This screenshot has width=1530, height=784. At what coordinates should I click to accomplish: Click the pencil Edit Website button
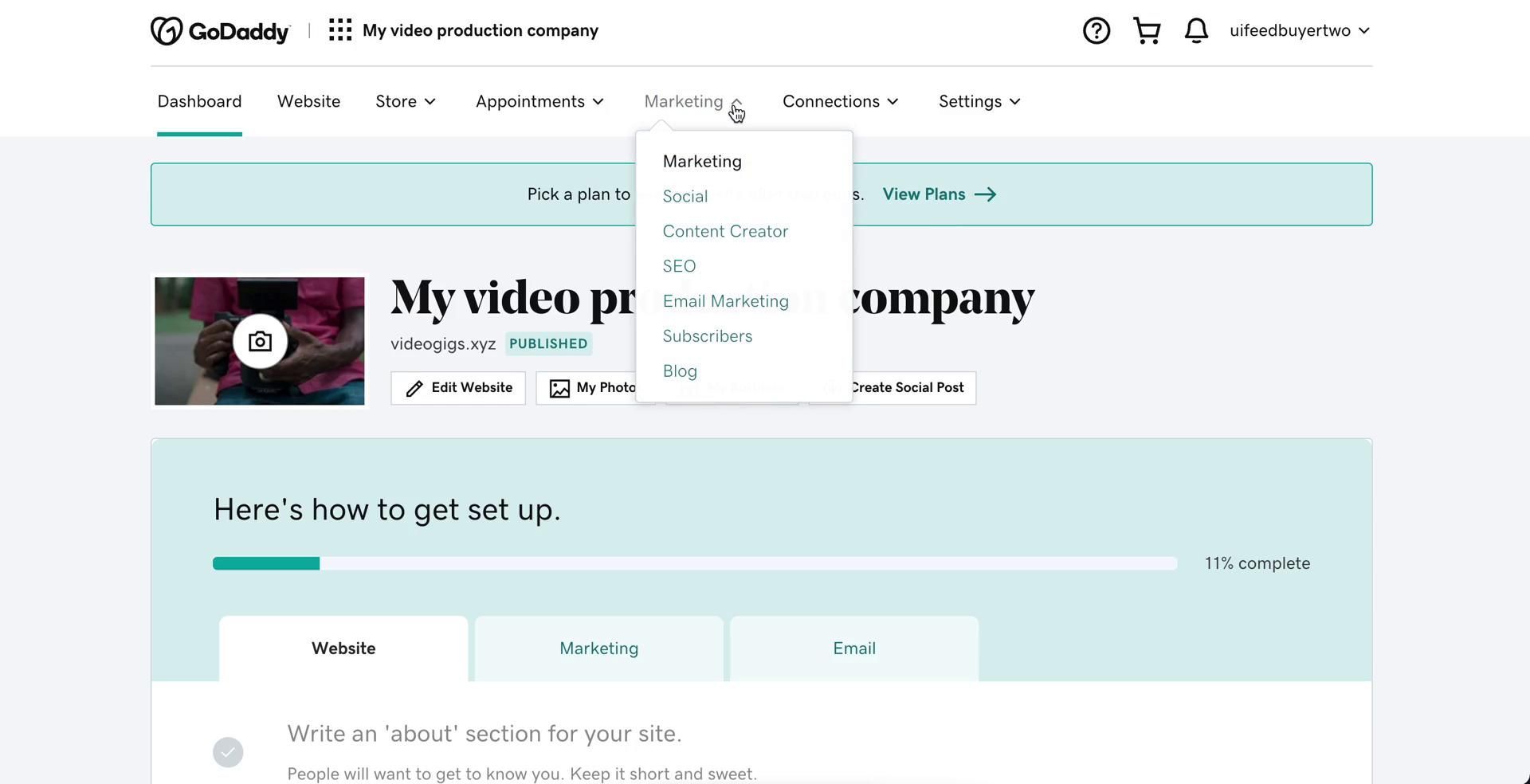click(x=458, y=388)
